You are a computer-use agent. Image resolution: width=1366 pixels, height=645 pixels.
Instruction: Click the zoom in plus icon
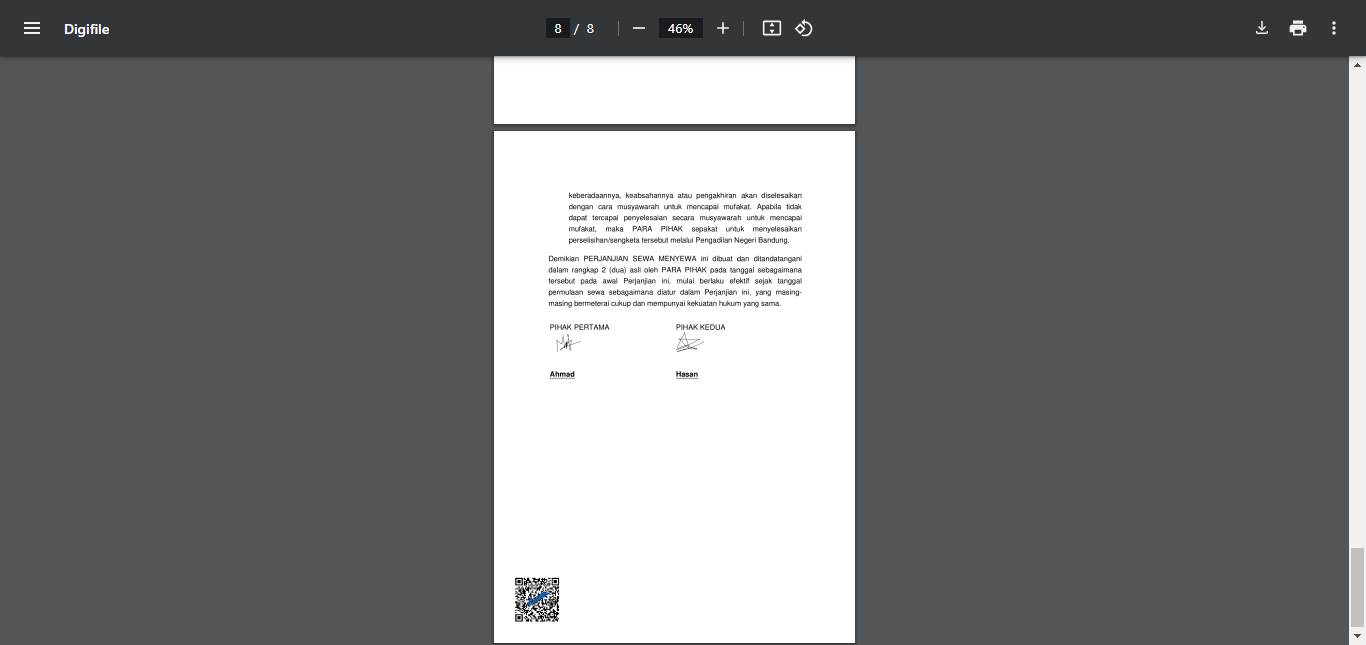(x=723, y=28)
